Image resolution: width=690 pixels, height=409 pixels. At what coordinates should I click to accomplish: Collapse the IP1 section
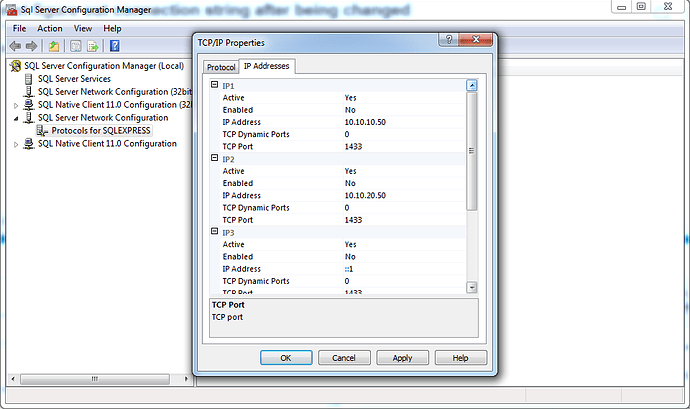(x=215, y=85)
